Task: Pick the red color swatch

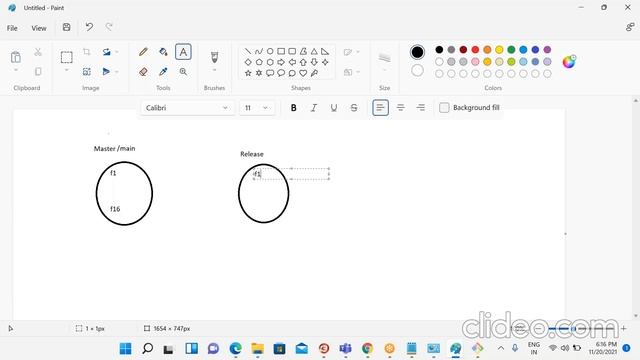Action: tap(475, 49)
